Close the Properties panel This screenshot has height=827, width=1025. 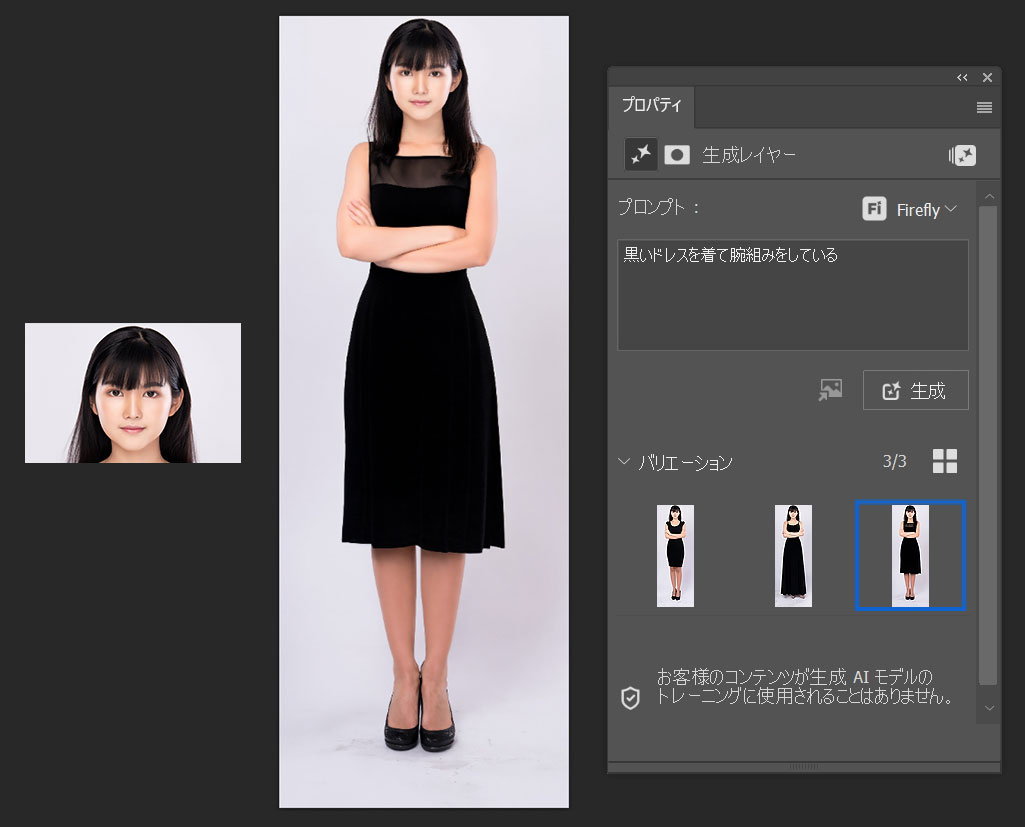pyautogui.click(x=987, y=78)
